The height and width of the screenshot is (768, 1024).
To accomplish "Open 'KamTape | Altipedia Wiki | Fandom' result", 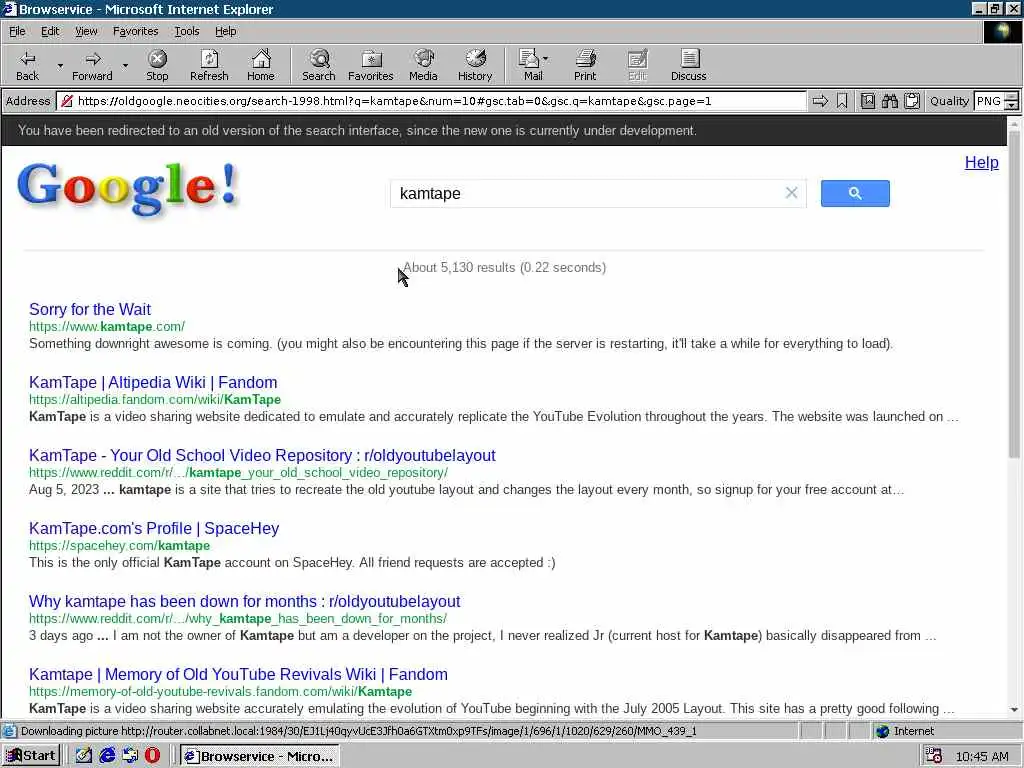I will click(153, 383).
